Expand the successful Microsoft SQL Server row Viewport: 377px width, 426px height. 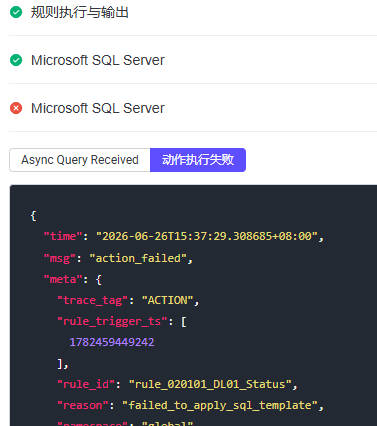(x=193, y=60)
